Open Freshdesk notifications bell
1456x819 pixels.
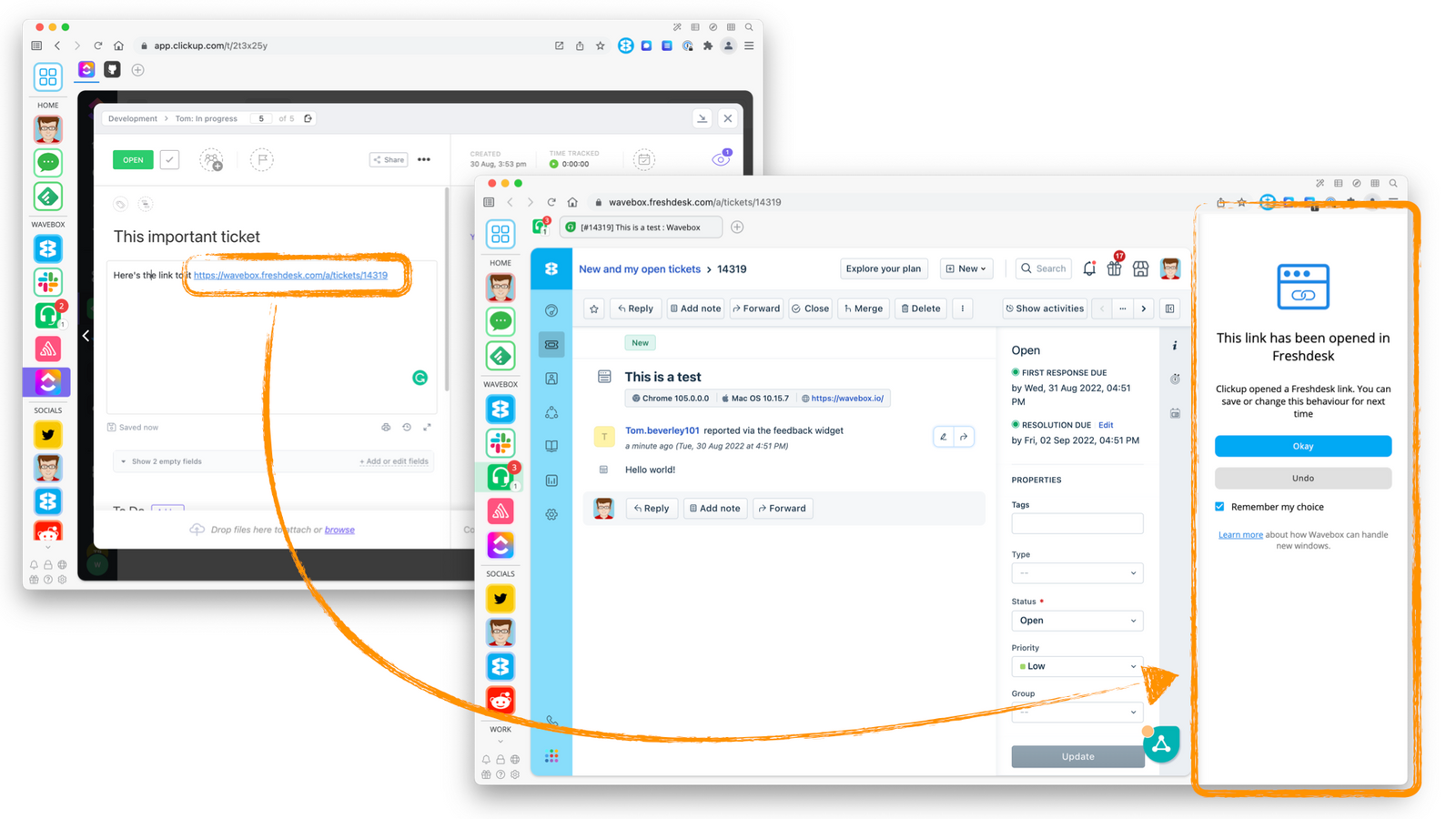point(1089,268)
